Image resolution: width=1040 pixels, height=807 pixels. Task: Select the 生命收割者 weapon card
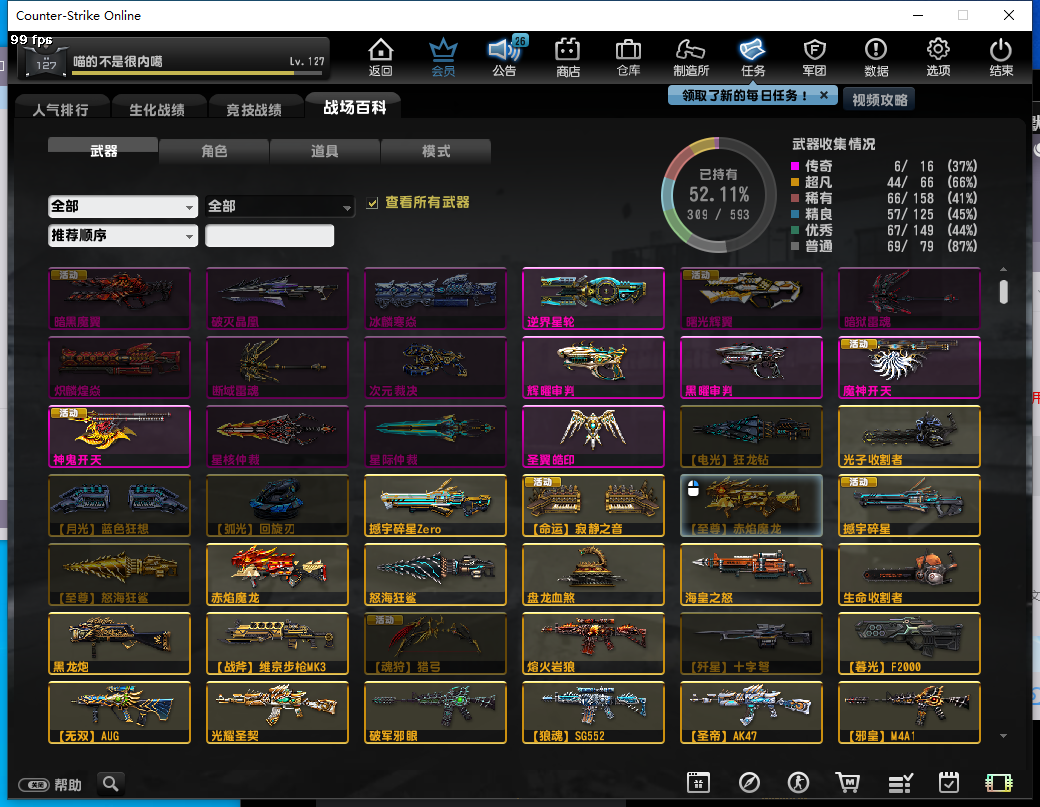909,574
